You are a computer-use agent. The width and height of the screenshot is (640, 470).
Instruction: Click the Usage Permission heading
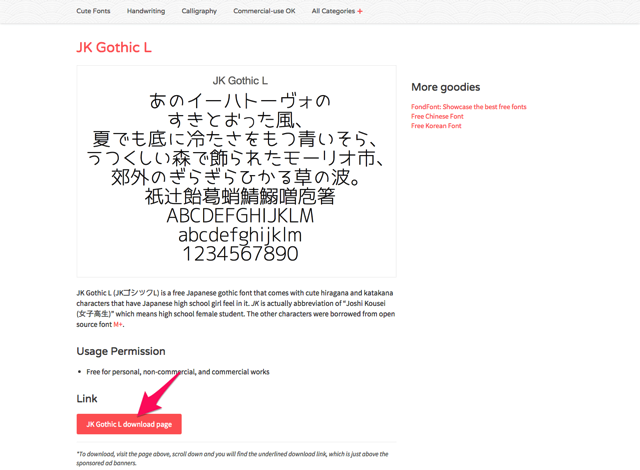point(121,351)
